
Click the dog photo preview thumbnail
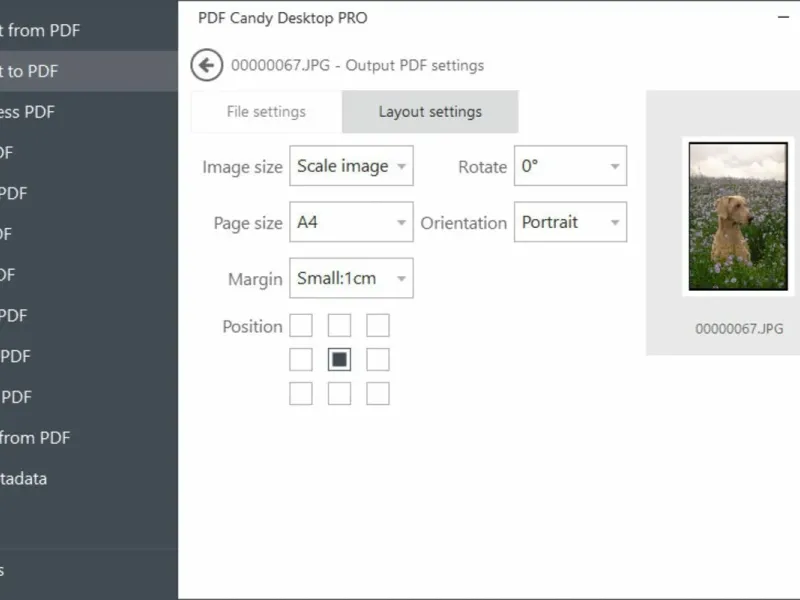(738, 216)
